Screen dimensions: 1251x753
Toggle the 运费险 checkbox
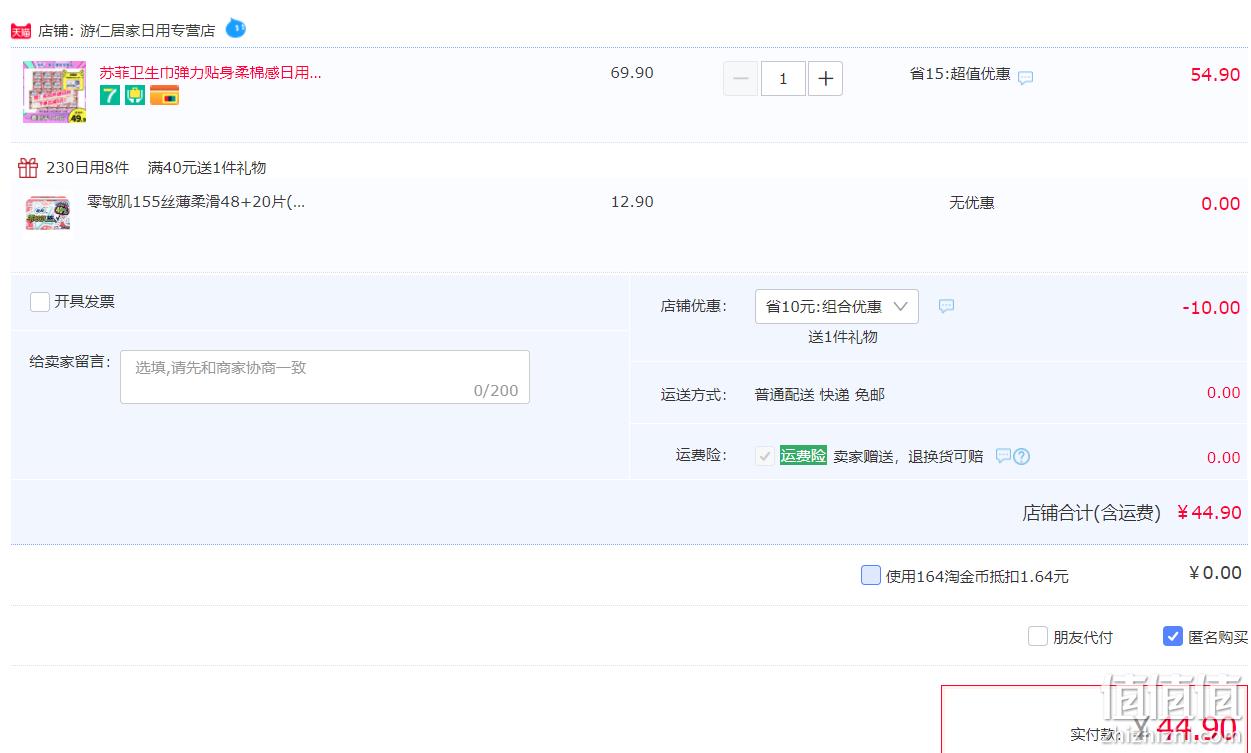point(765,456)
